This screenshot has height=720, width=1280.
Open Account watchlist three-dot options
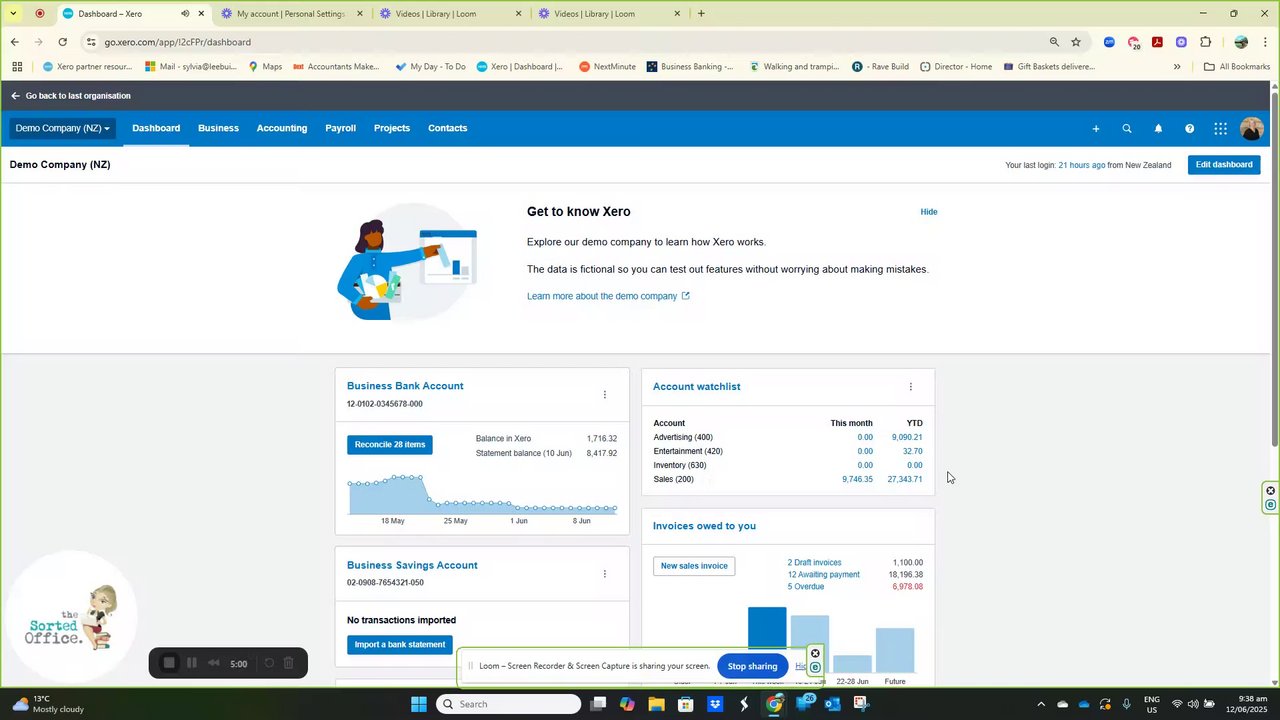pyautogui.click(x=910, y=387)
